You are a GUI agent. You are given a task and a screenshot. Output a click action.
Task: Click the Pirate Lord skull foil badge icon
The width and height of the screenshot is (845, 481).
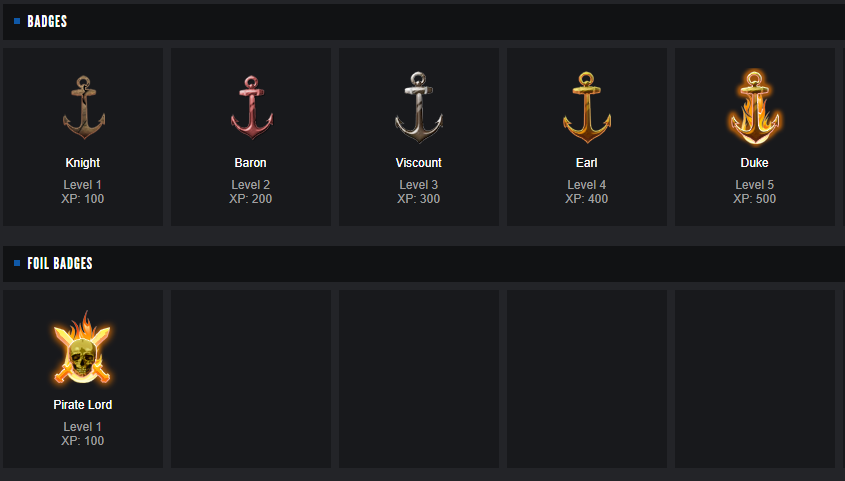coord(83,349)
